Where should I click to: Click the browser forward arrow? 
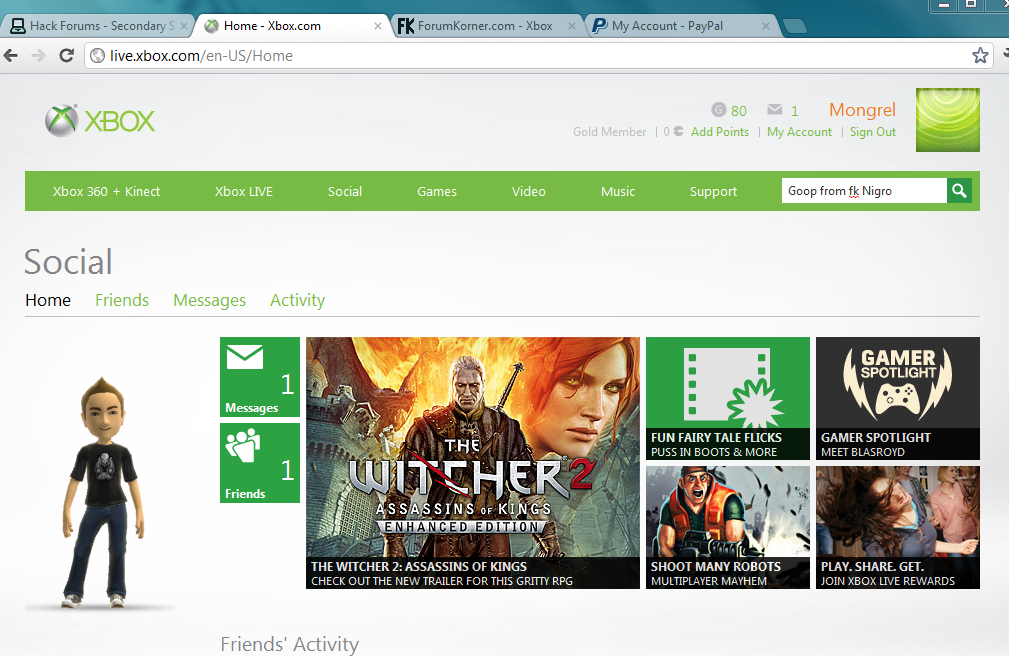[39, 56]
